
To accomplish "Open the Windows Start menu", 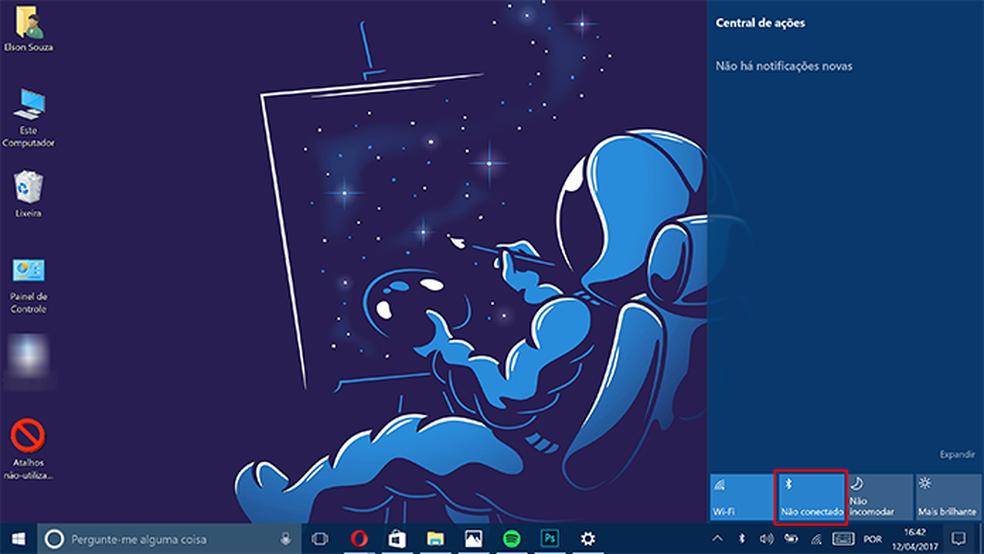I will pyautogui.click(x=18, y=539).
